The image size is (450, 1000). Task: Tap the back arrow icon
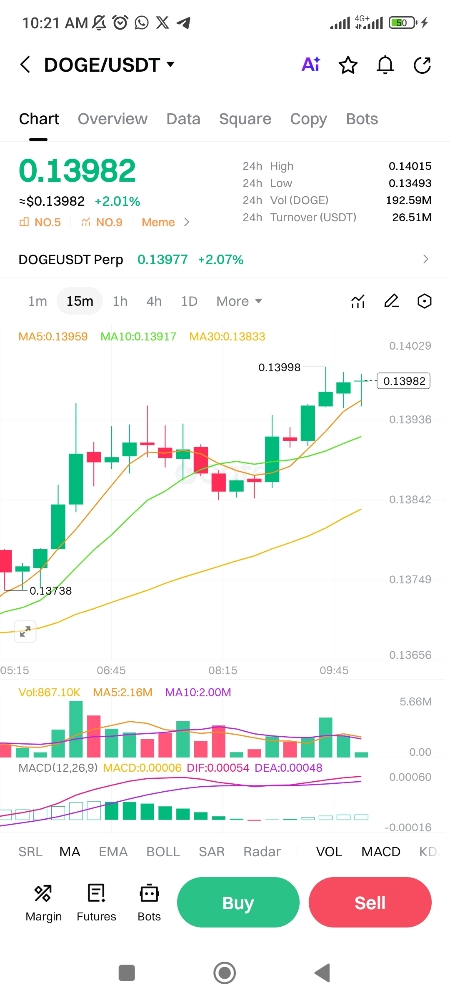25,64
